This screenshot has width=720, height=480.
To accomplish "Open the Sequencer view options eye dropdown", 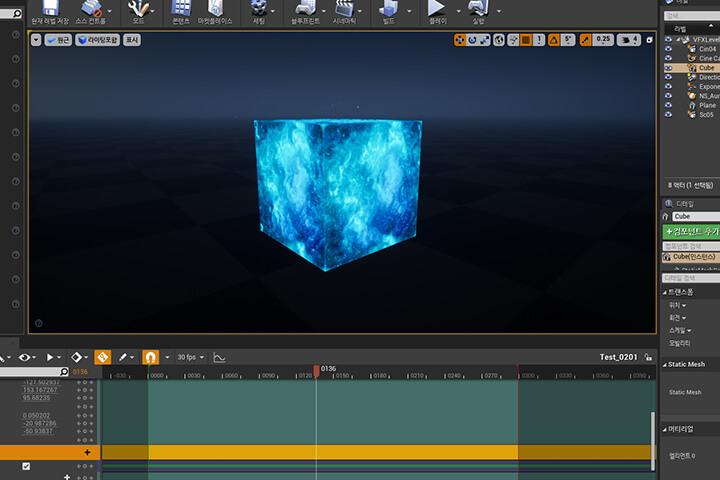I will coord(27,357).
